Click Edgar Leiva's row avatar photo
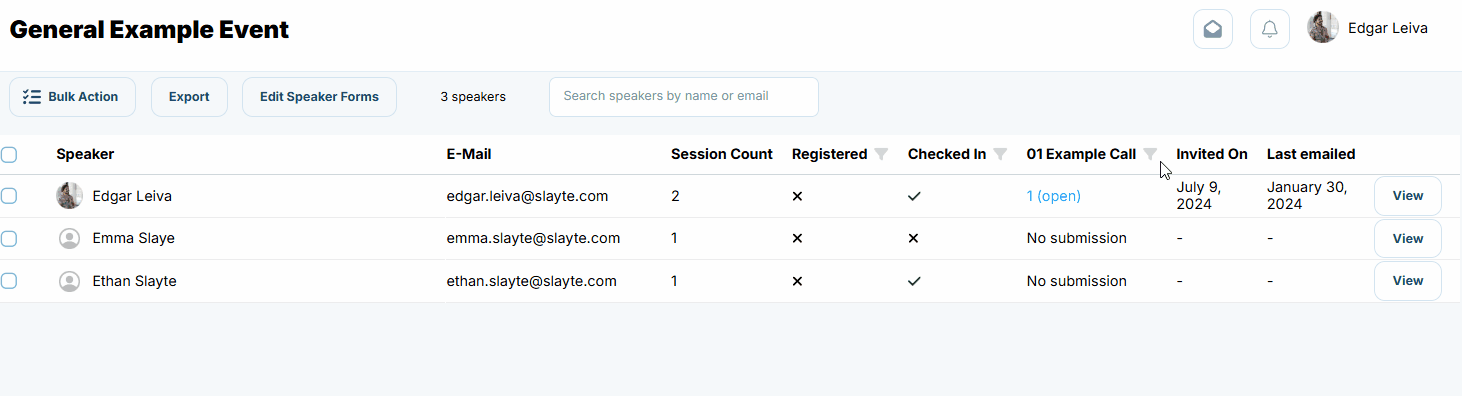1462x396 pixels. click(x=69, y=196)
